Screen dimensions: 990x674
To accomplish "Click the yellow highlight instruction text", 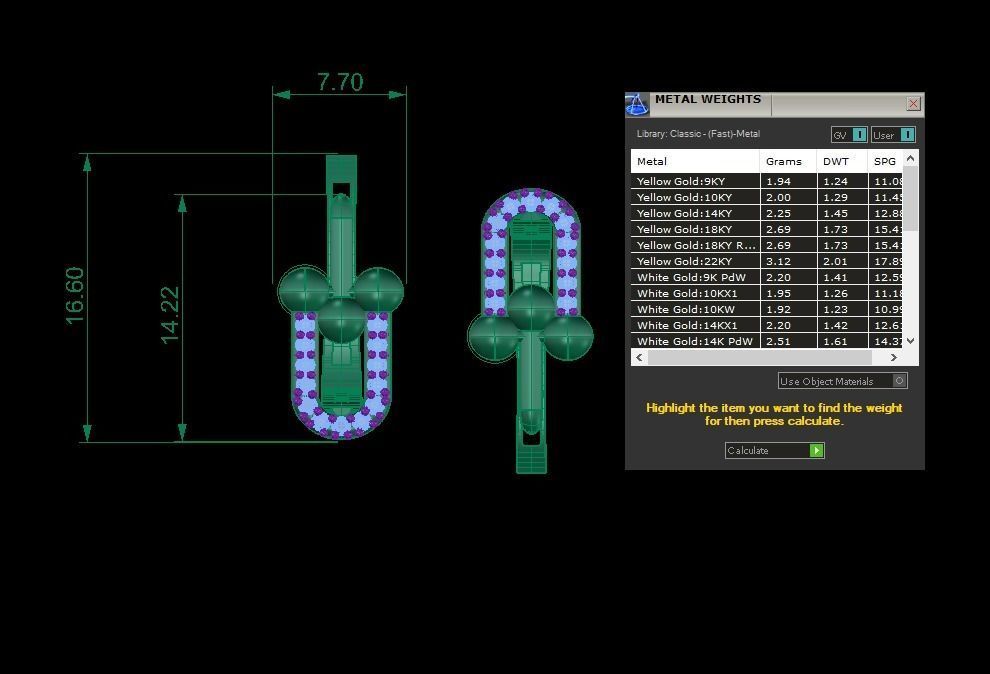I will click(774, 415).
